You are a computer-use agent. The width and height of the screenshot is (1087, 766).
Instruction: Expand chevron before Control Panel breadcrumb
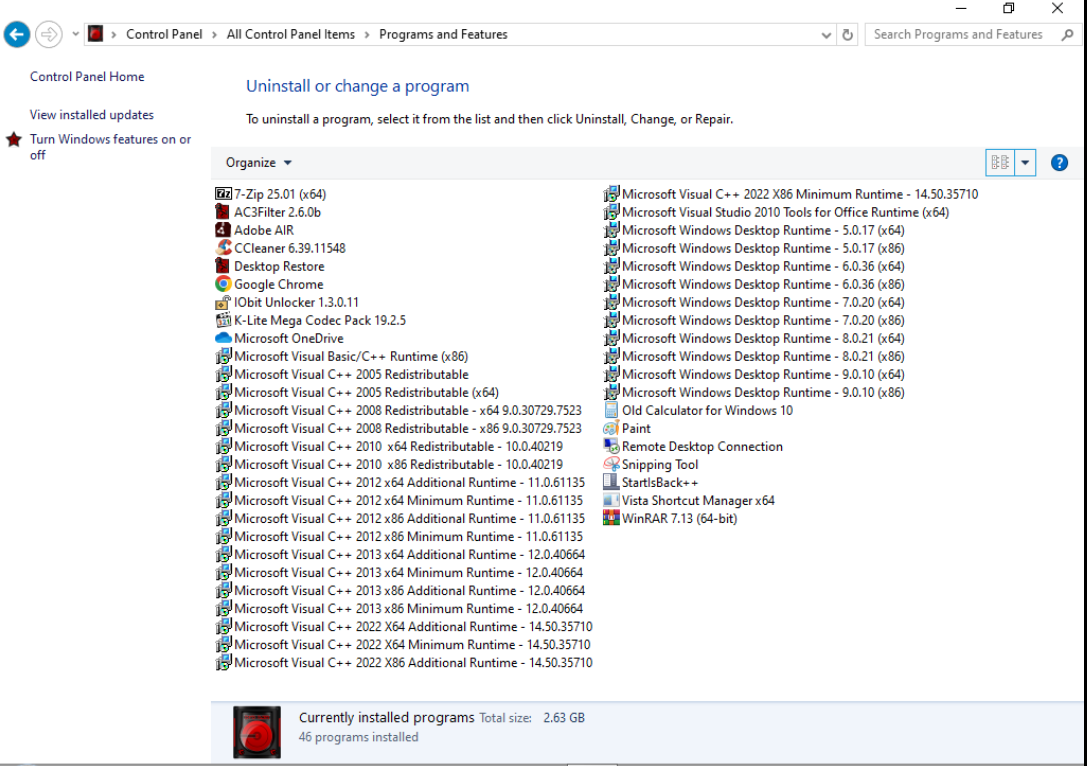click(x=114, y=35)
